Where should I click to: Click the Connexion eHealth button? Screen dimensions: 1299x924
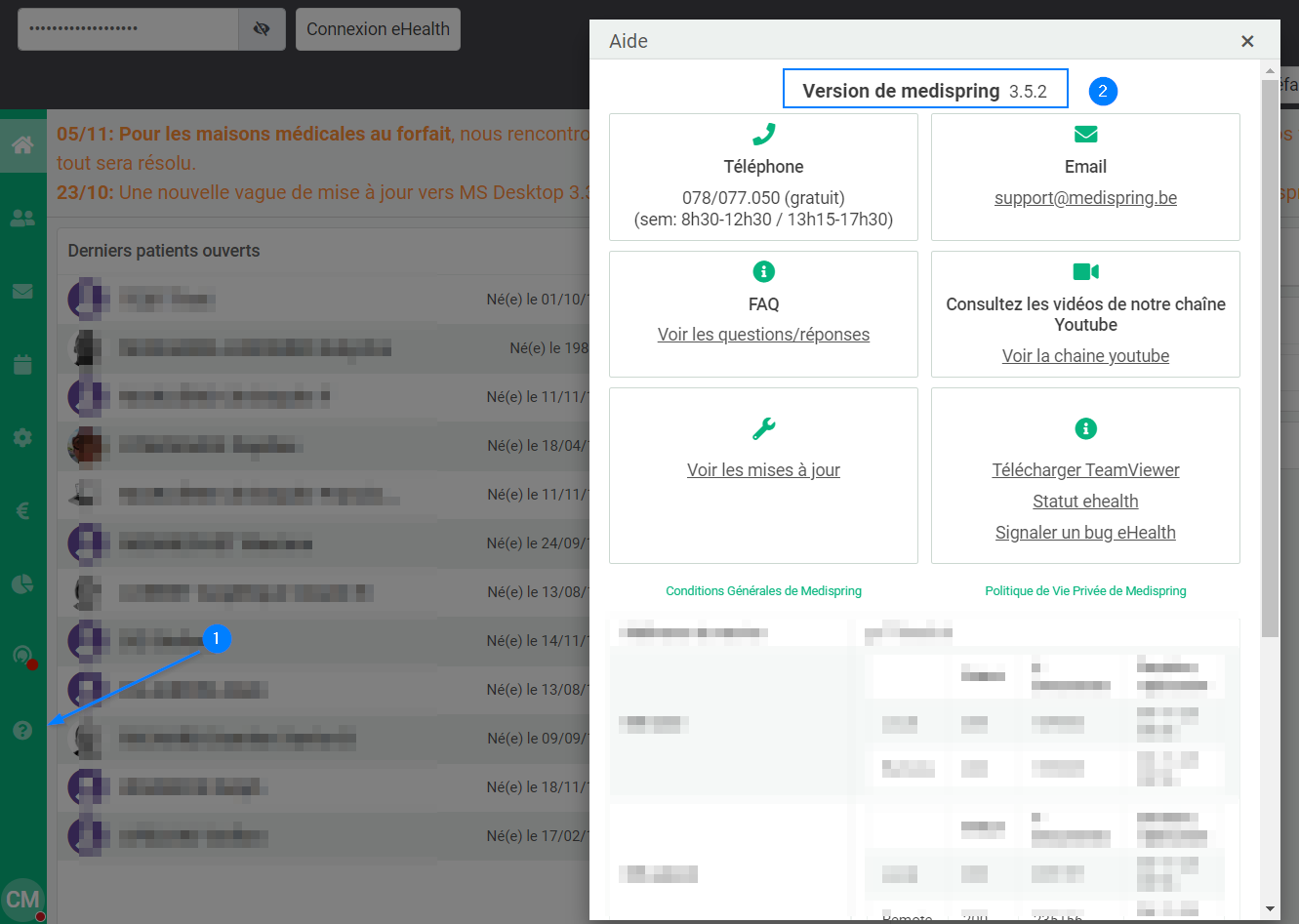click(378, 29)
